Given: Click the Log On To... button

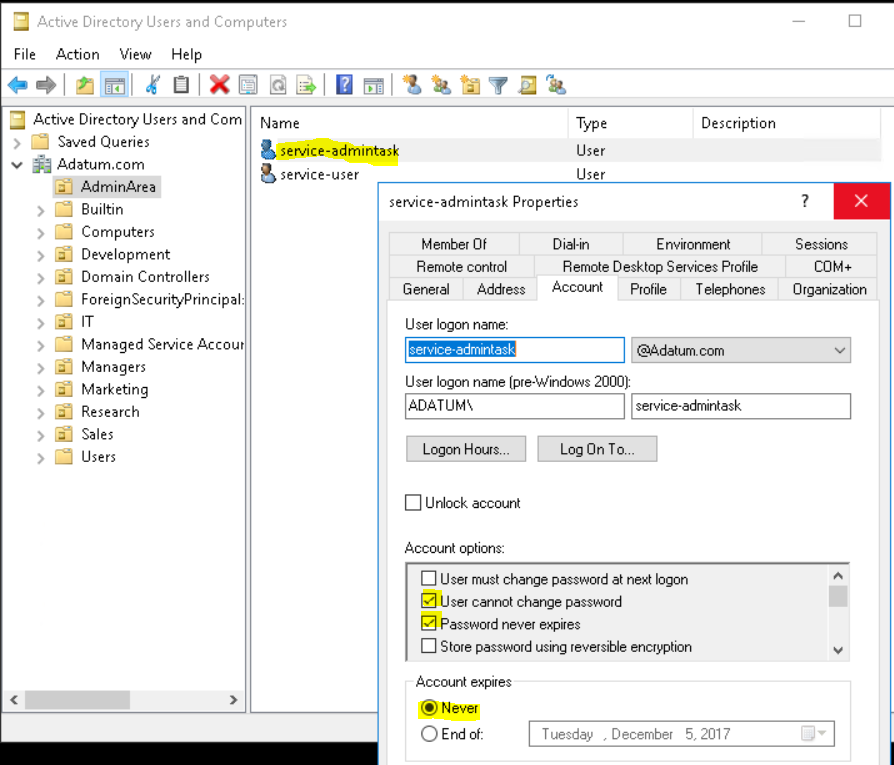Looking at the screenshot, I should pos(597,449).
